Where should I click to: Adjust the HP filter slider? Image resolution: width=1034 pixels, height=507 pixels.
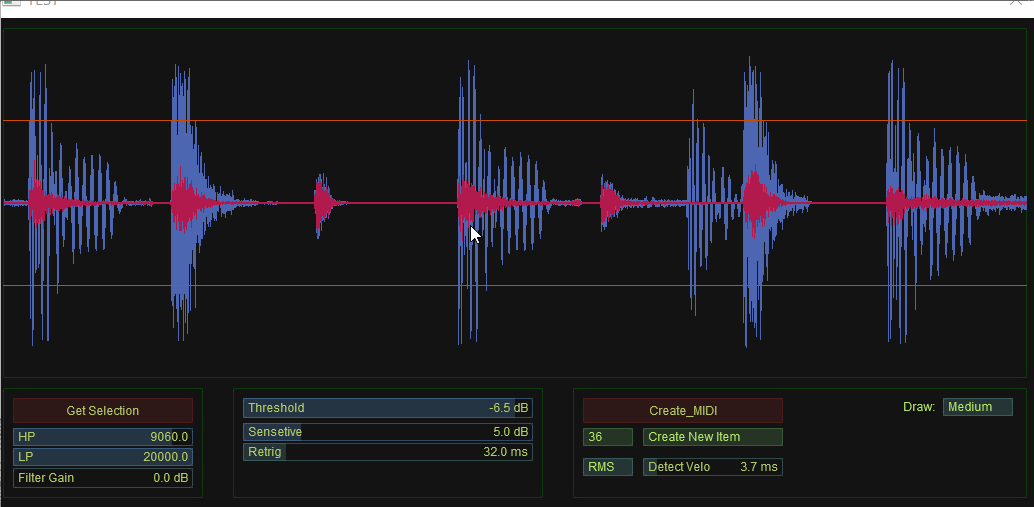point(103,436)
